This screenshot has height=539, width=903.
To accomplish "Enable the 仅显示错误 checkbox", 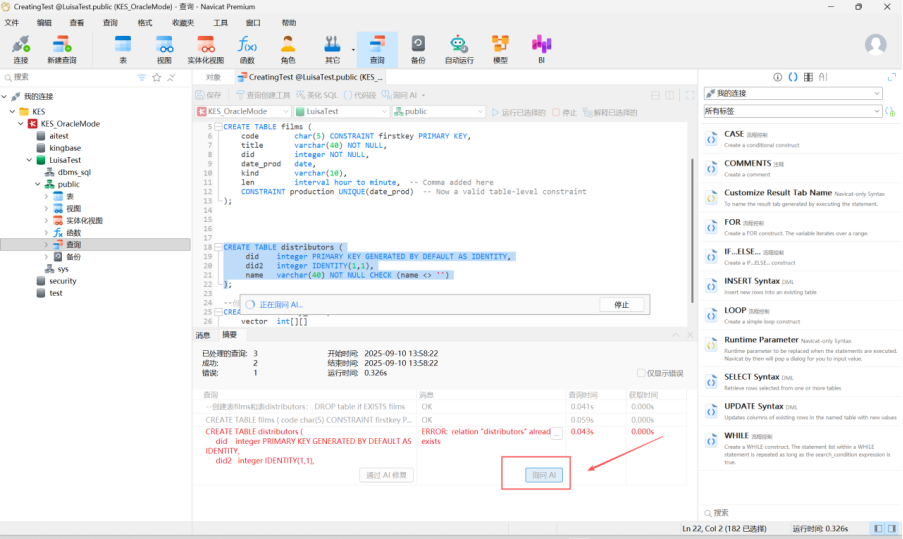I will (x=642, y=373).
